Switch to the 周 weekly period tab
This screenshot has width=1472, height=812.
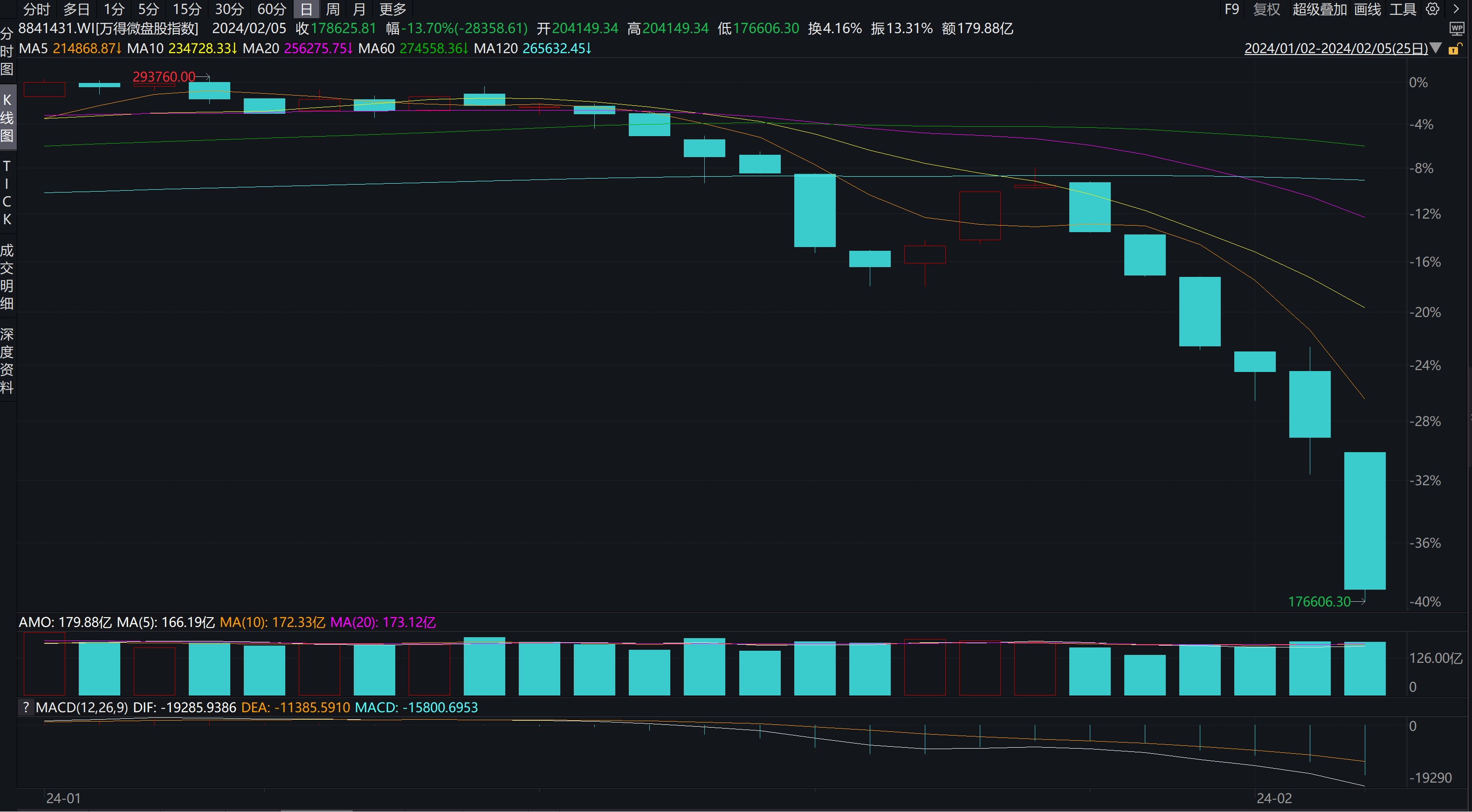[332, 9]
